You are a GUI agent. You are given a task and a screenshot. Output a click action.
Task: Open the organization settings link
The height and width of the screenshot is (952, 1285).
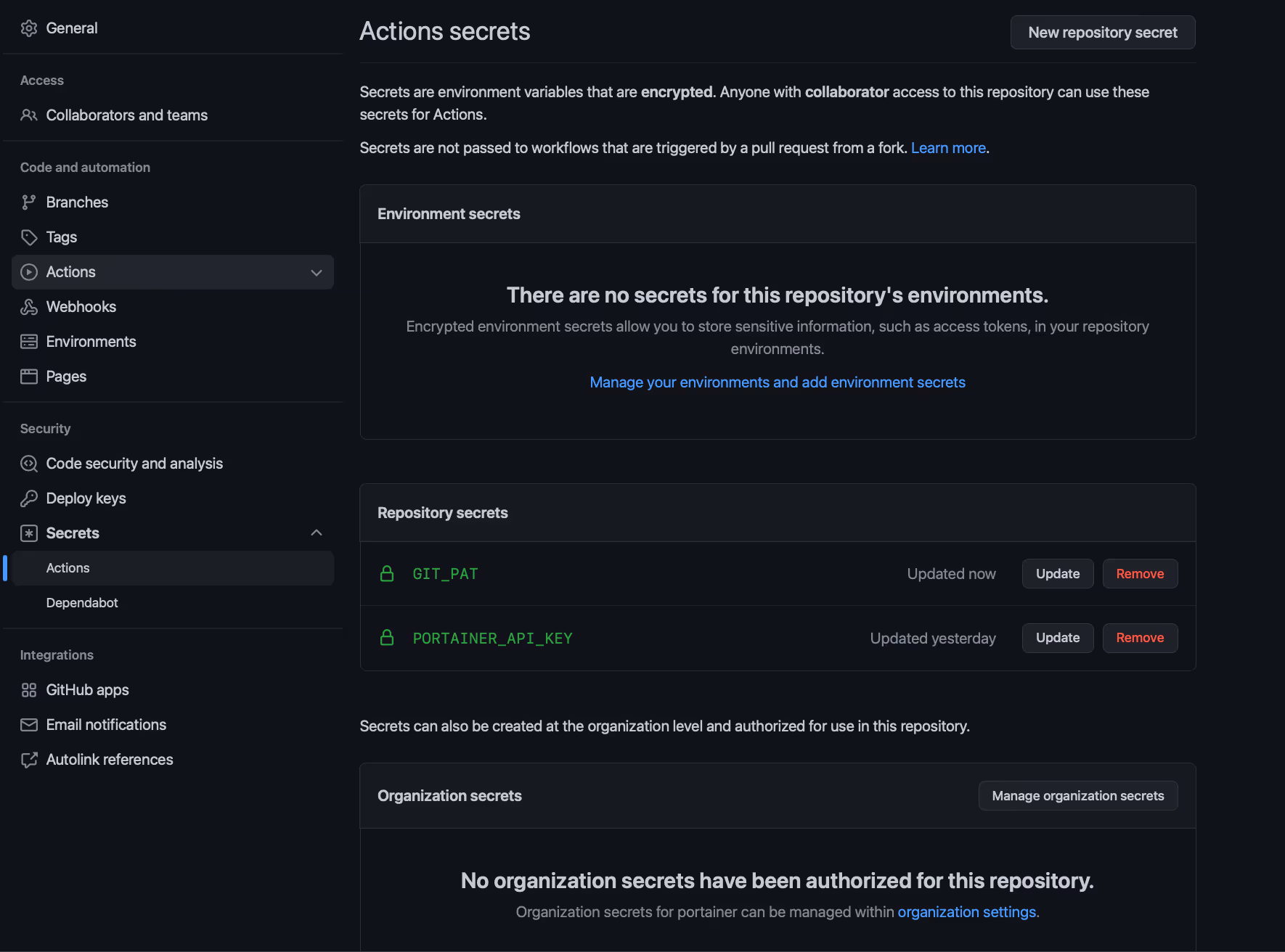[x=967, y=912]
